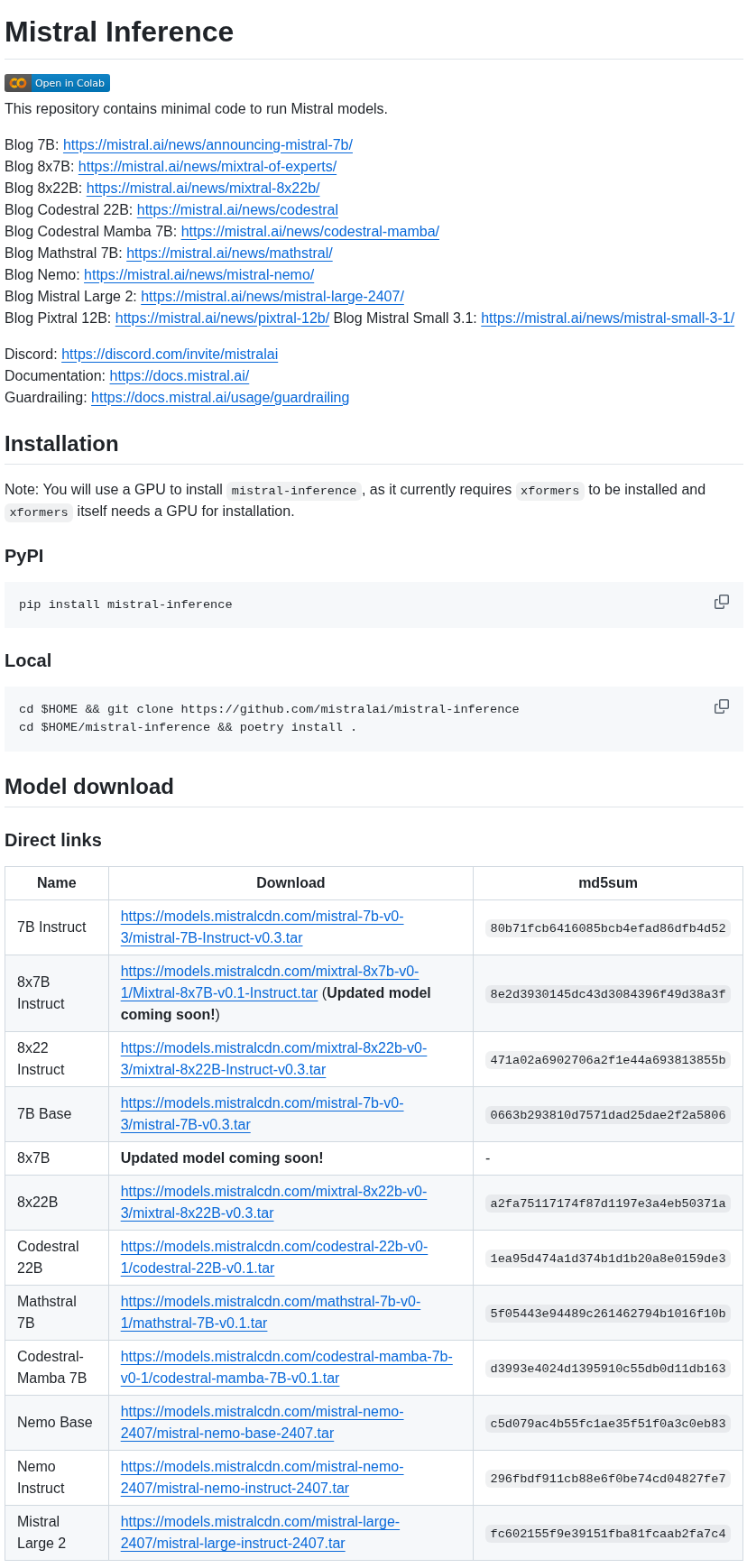The height and width of the screenshot is (1568, 747).
Task: Open the mistral-large-2407 blog link
Action: click(272, 296)
